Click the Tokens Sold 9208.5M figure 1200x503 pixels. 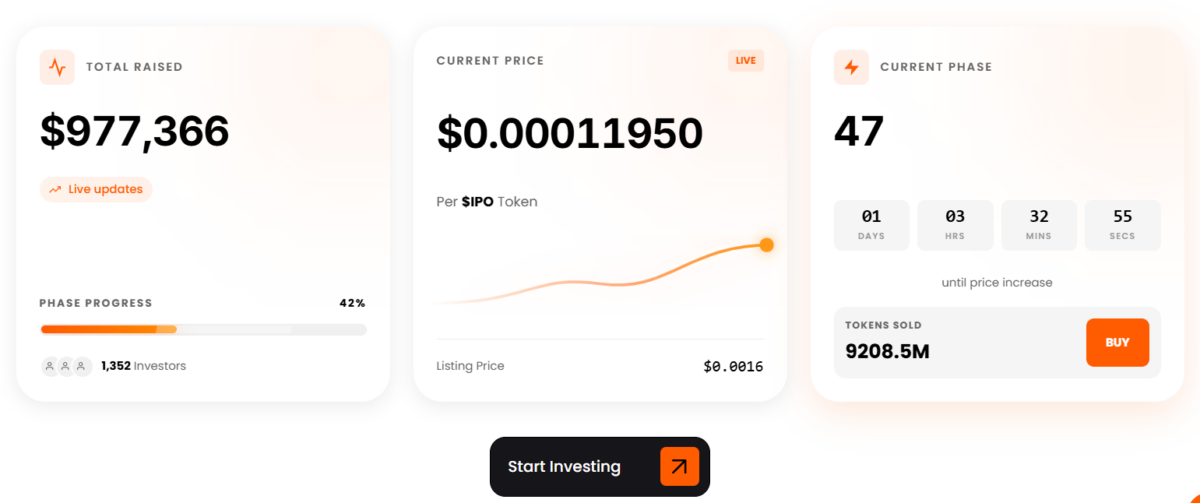[x=887, y=351]
